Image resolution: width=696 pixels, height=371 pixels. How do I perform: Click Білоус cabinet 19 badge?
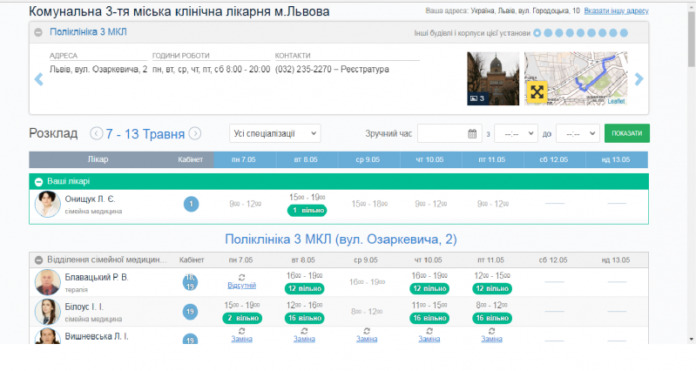pyautogui.click(x=190, y=312)
